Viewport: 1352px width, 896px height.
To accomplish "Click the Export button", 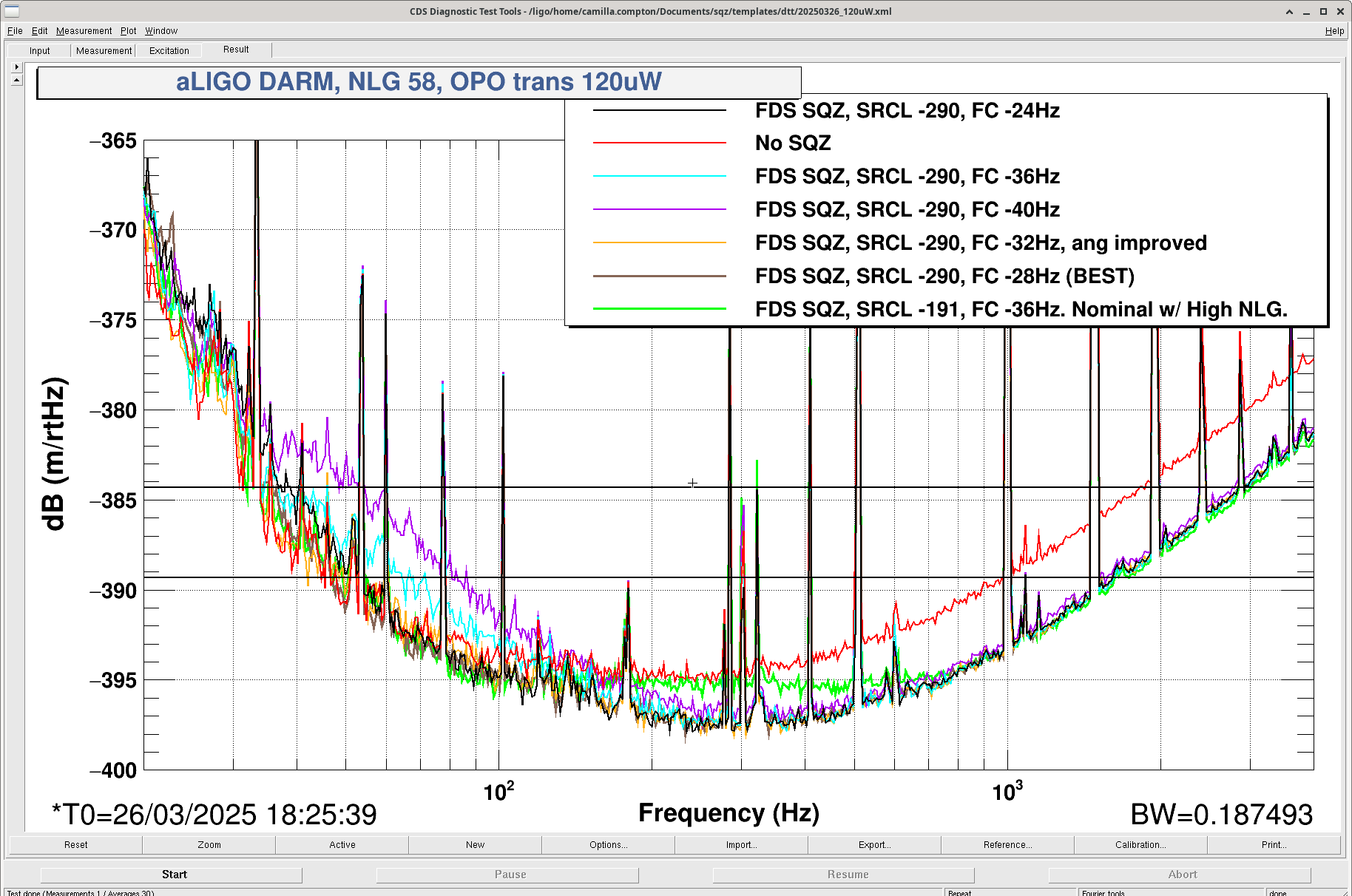I will [x=874, y=844].
